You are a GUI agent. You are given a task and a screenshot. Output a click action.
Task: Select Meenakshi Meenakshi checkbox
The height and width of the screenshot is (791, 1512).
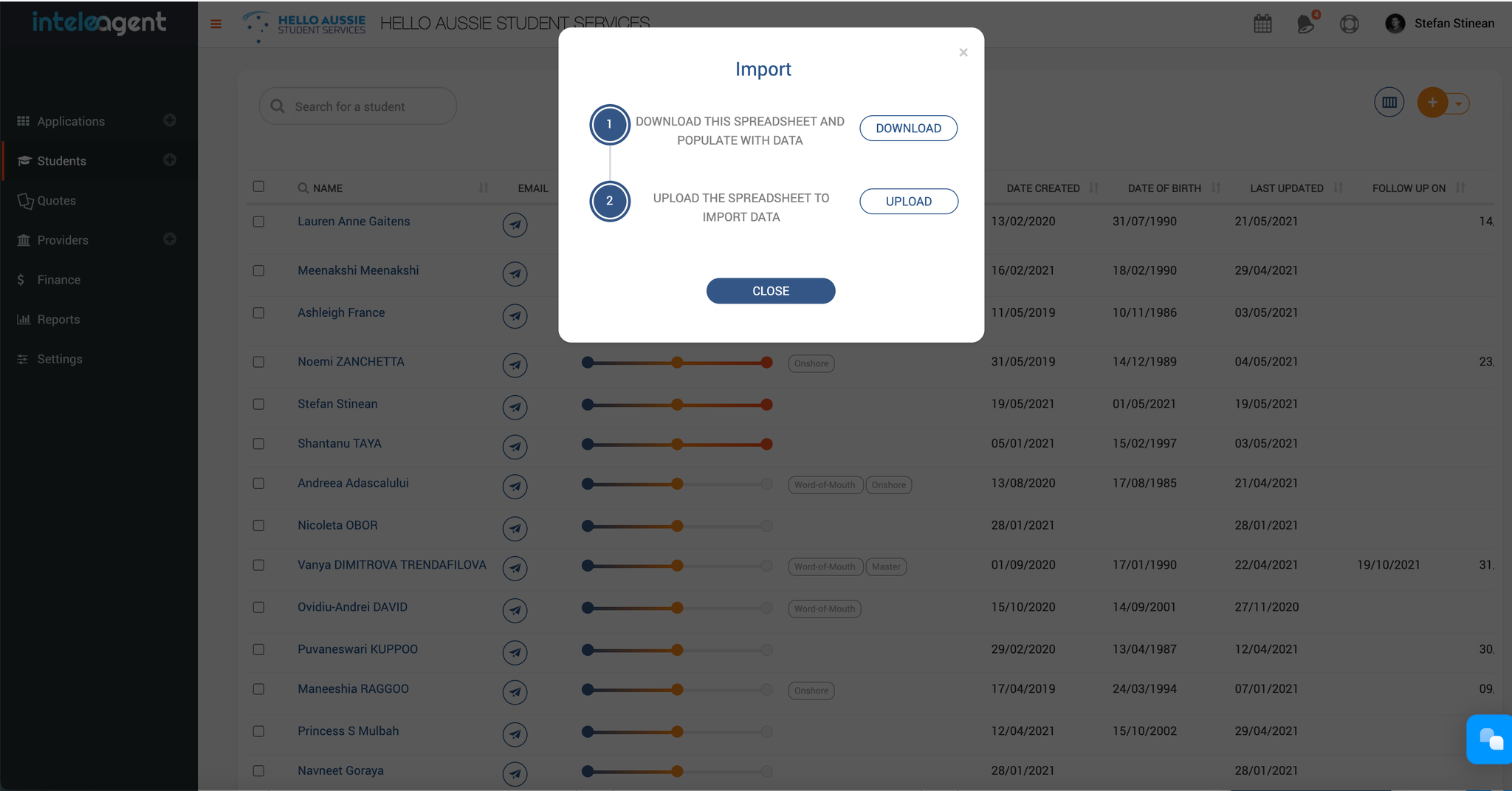258,271
